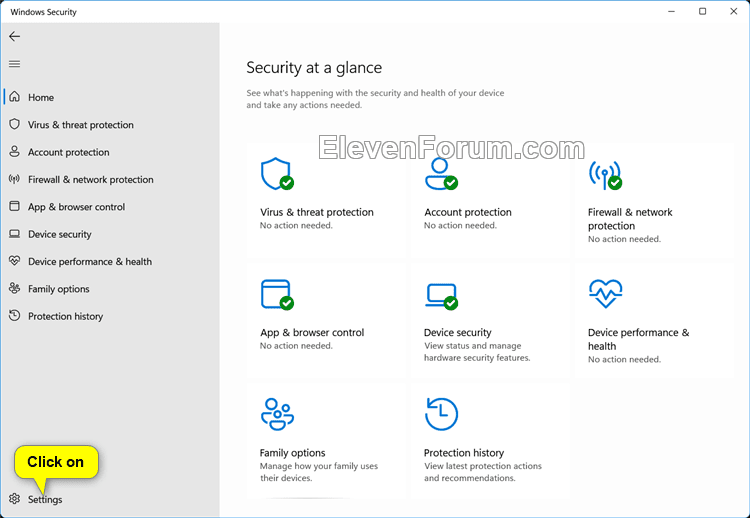Click the Windows Security title text
Viewport: 750px width, 518px height.
pos(44,12)
